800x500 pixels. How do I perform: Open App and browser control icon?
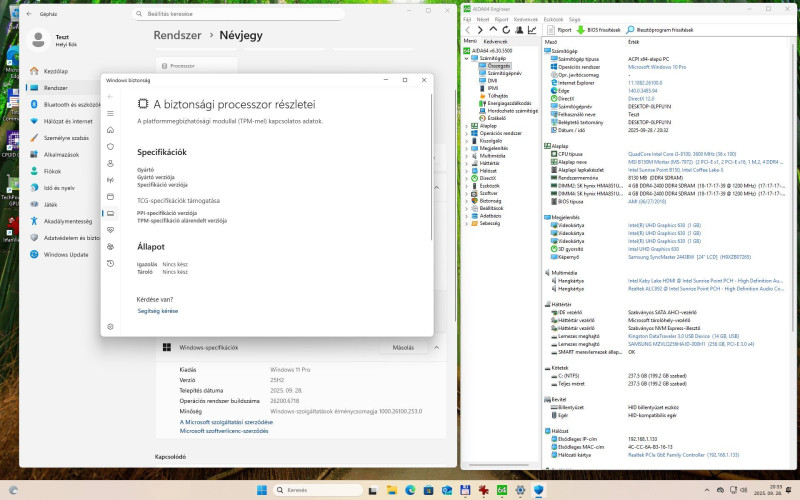click(110, 196)
